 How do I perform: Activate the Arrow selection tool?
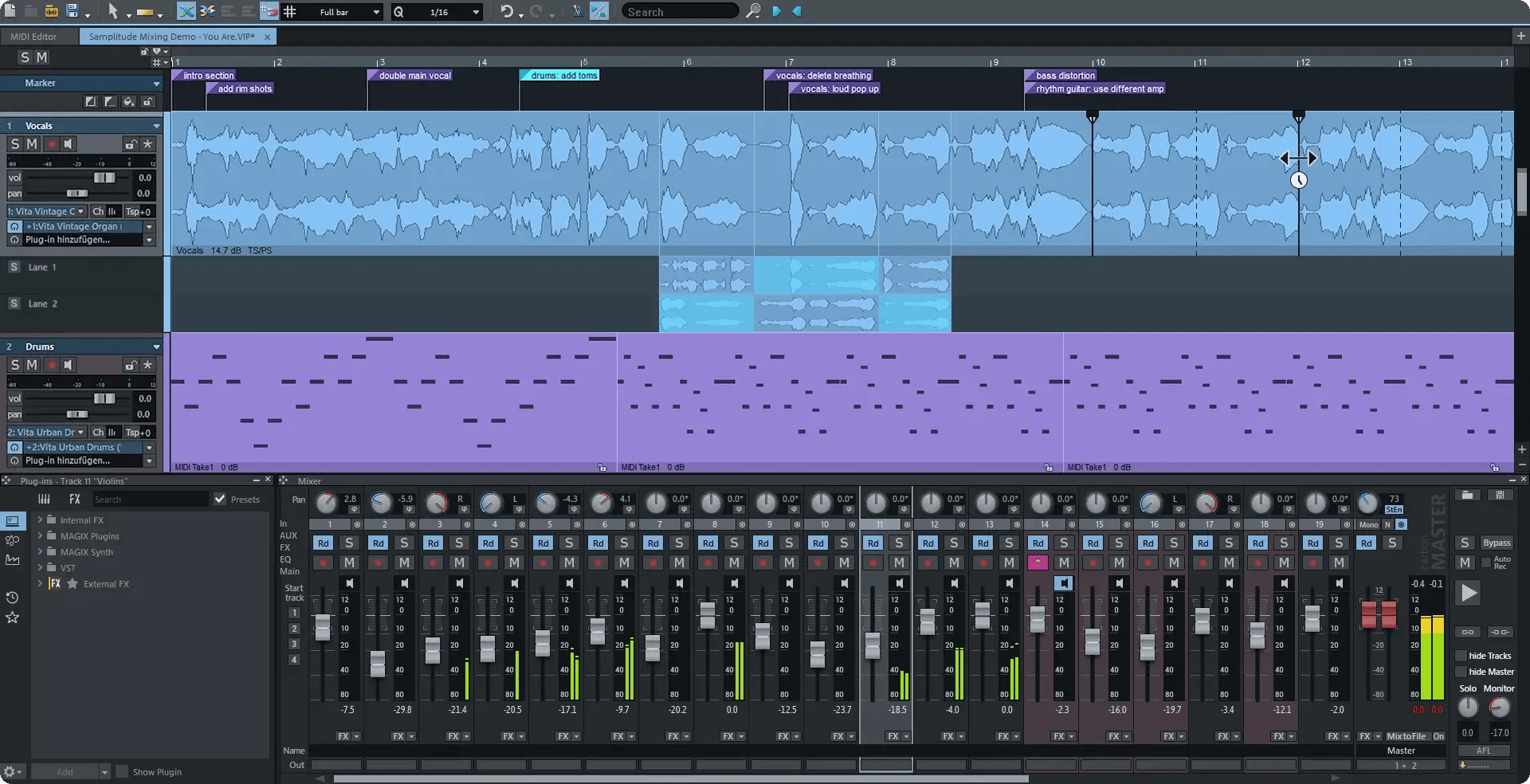tap(114, 11)
